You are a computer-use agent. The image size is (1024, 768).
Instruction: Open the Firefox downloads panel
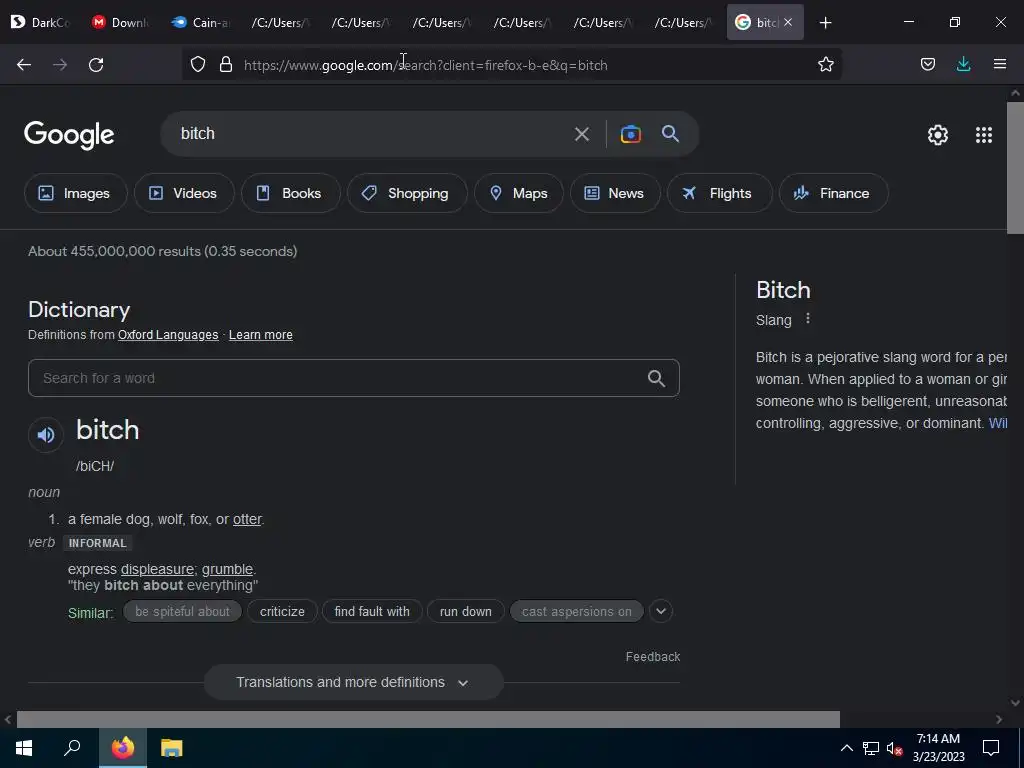[x=963, y=65]
